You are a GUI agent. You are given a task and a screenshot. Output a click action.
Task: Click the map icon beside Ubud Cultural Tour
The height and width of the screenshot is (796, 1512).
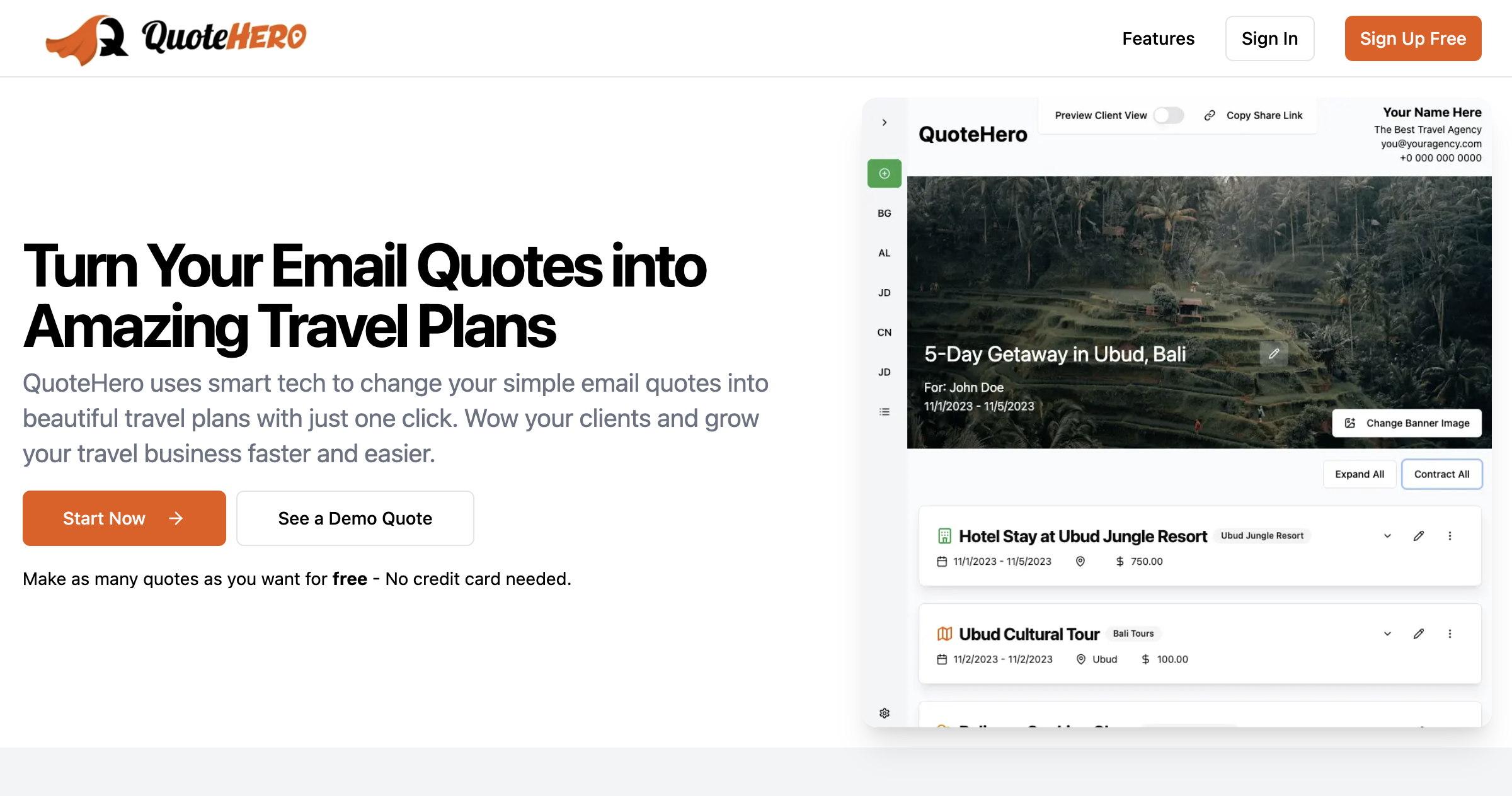click(x=944, y=634)
